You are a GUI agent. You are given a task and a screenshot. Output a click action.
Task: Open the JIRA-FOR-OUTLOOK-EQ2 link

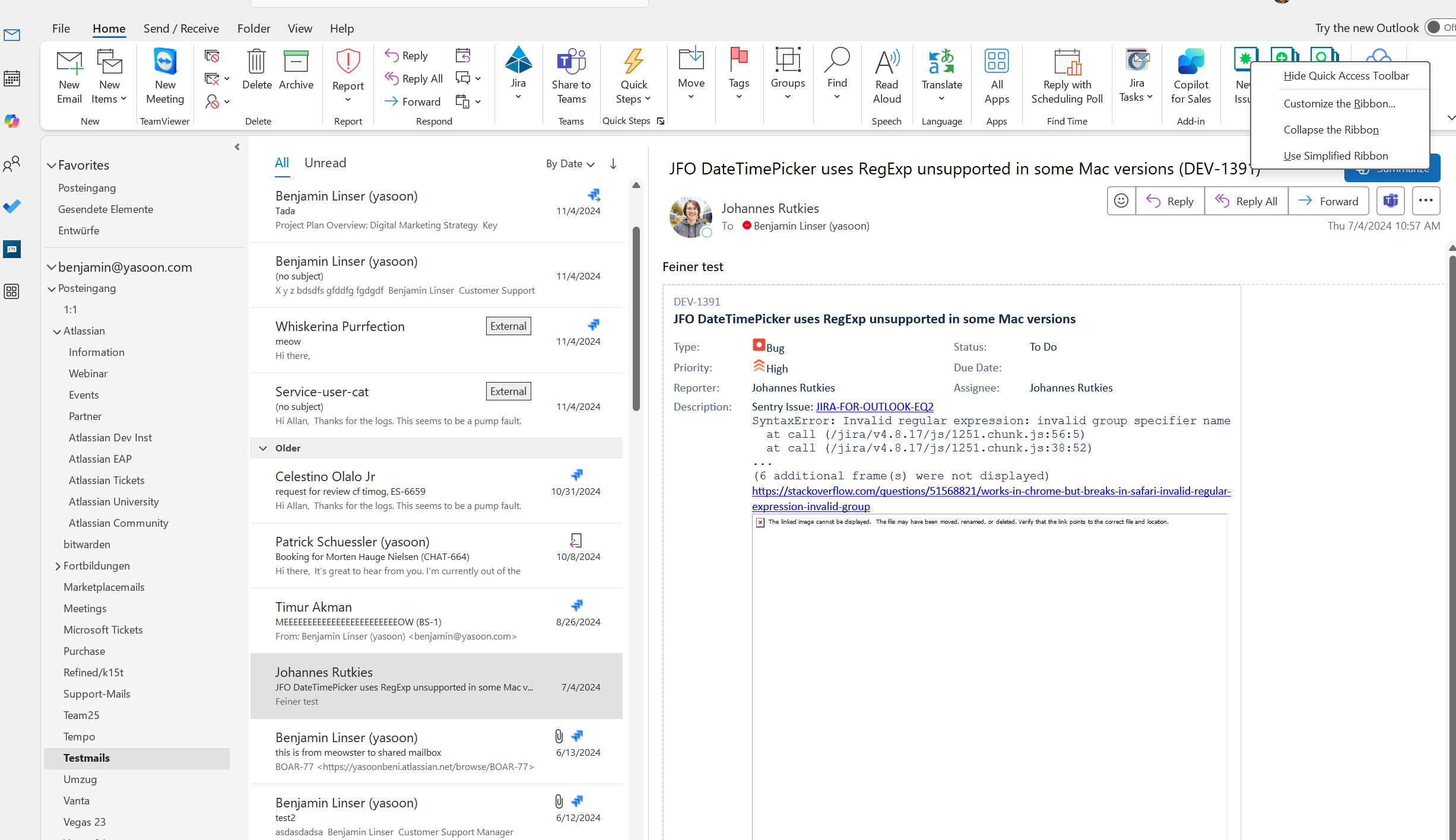point(874,406)
